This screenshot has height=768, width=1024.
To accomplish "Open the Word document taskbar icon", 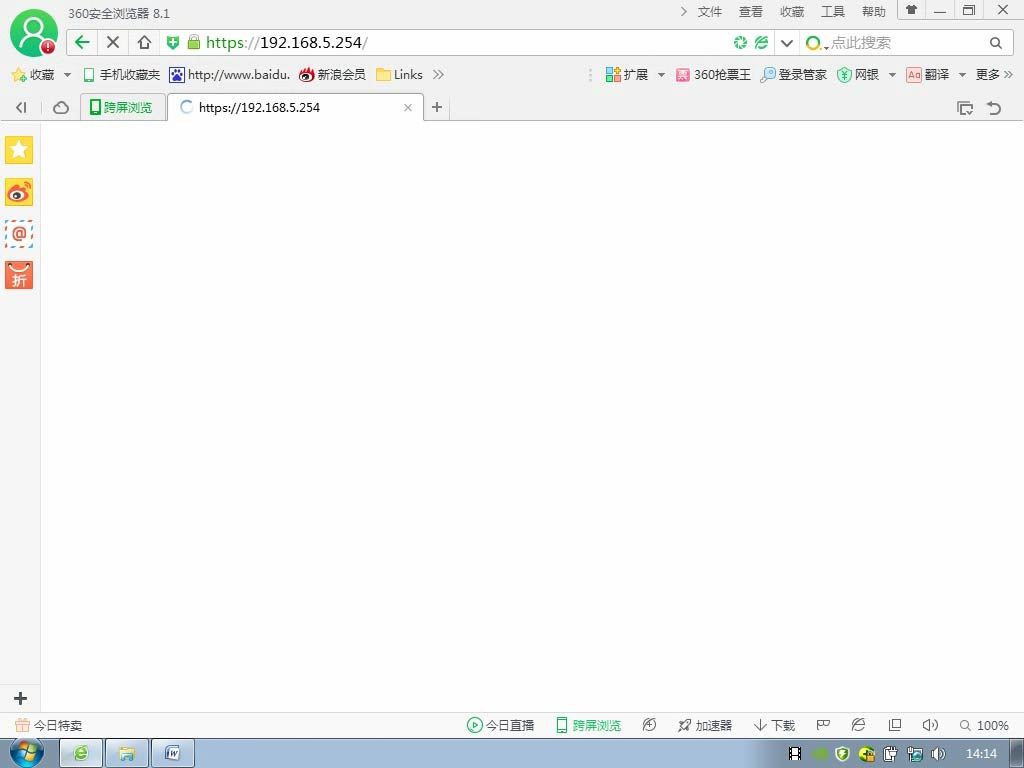I will 172,754.
